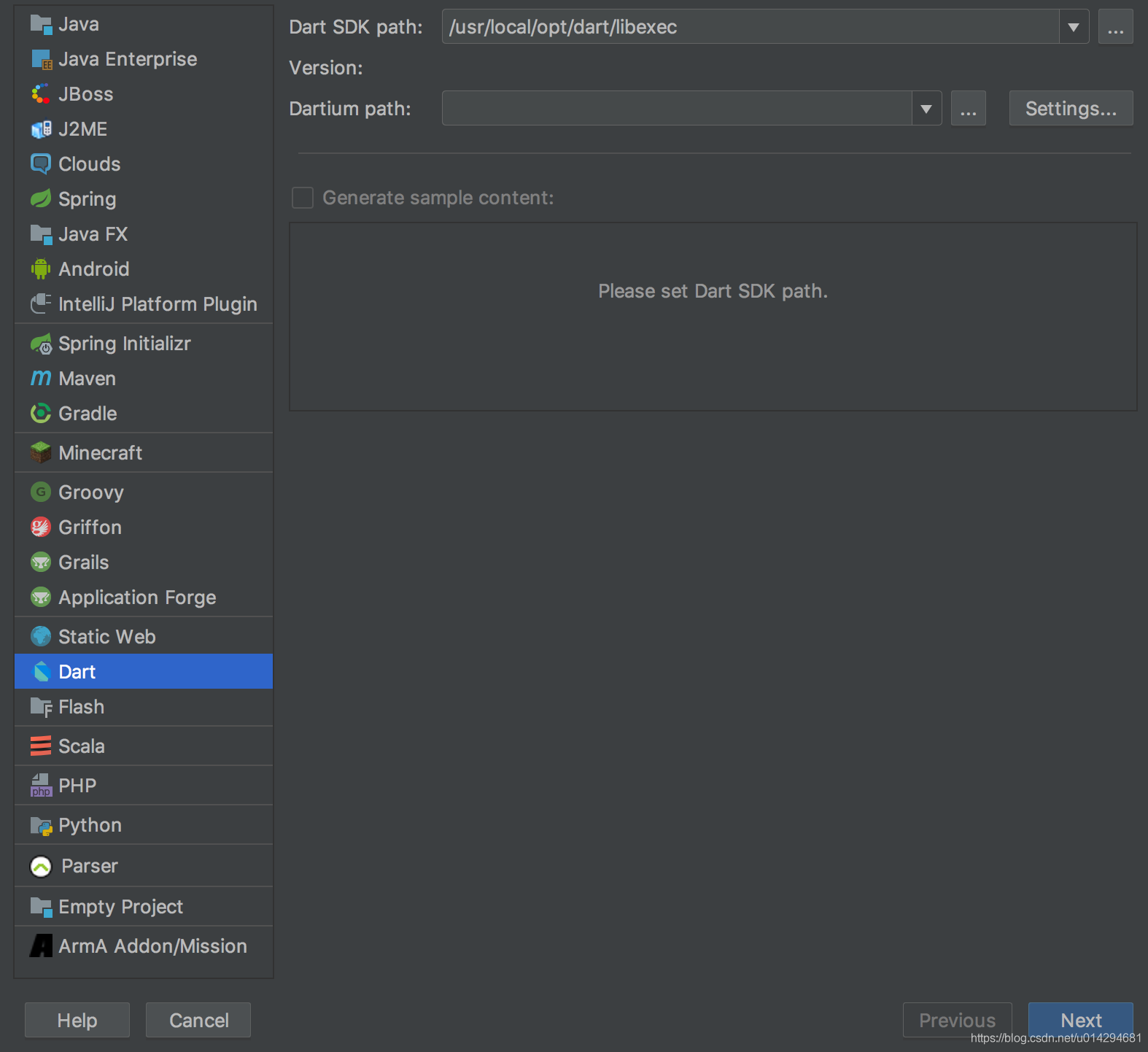Select 'Android' list entry text
Screen dimensions: 1148x1052
coord(94,269)
